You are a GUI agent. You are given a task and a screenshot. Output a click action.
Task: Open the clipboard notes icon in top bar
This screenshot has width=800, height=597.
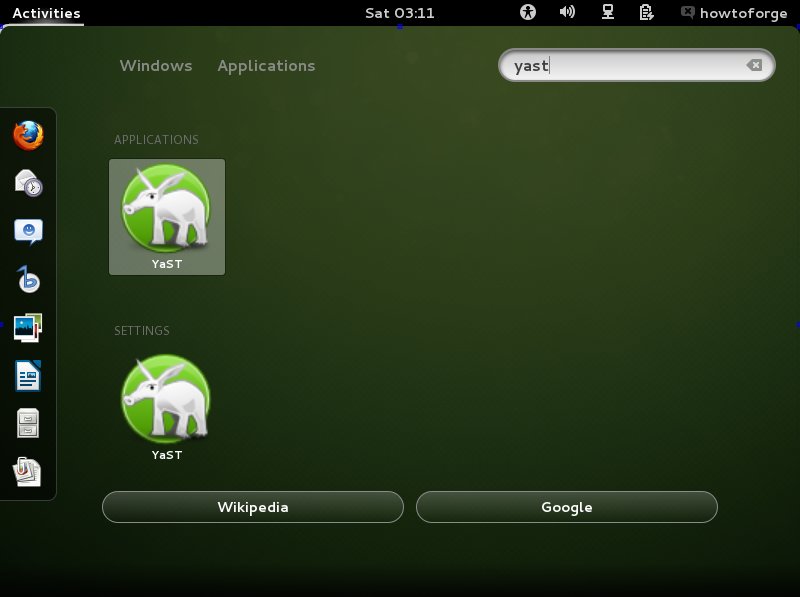point(646,12)
